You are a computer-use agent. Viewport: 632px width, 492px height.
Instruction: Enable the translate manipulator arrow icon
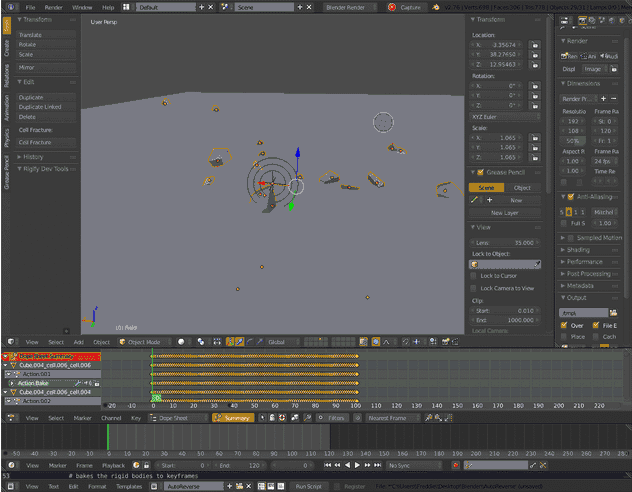239,342
